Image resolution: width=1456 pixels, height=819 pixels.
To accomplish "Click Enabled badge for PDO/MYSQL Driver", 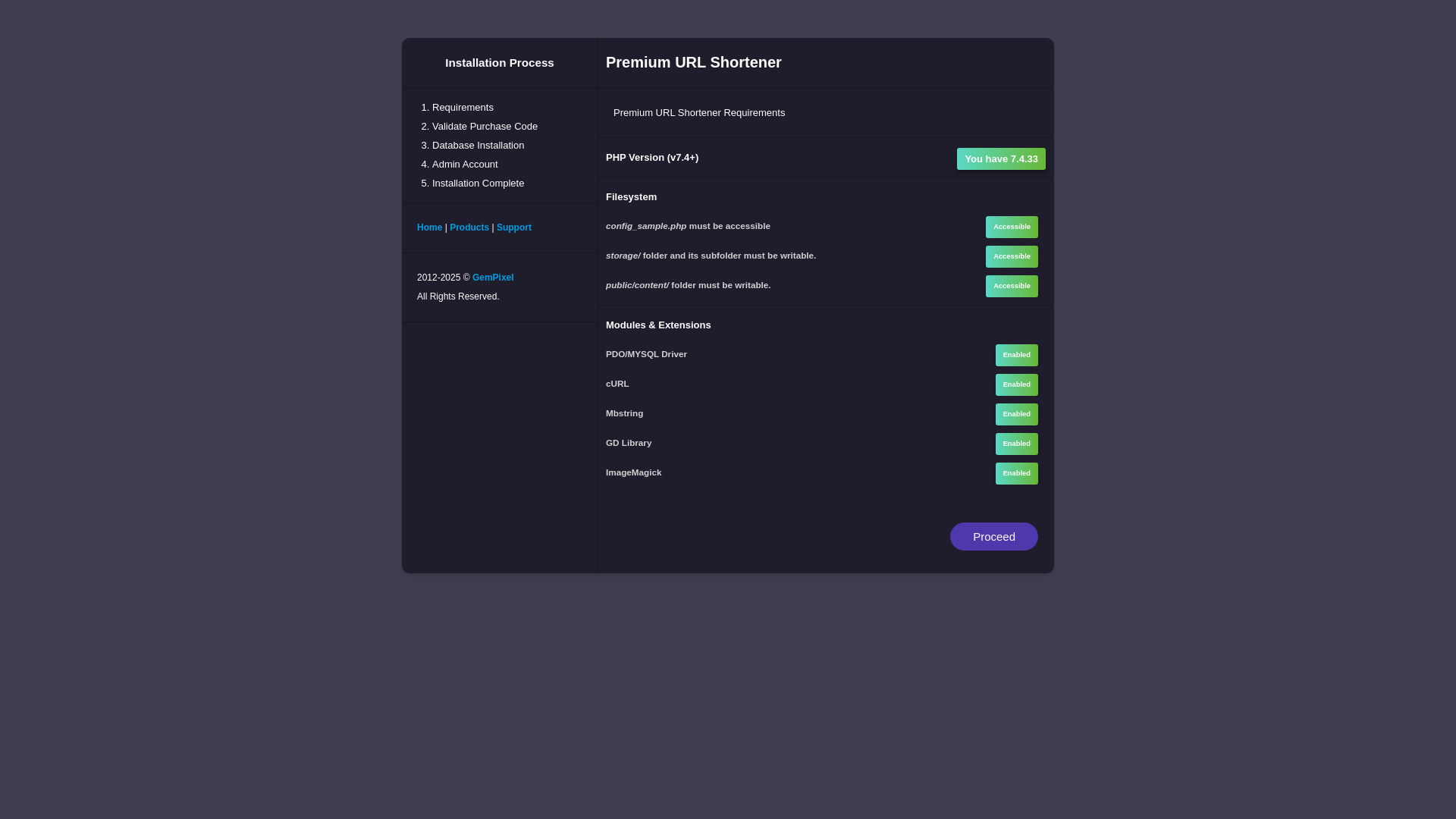I will (x=1016, y=355).
